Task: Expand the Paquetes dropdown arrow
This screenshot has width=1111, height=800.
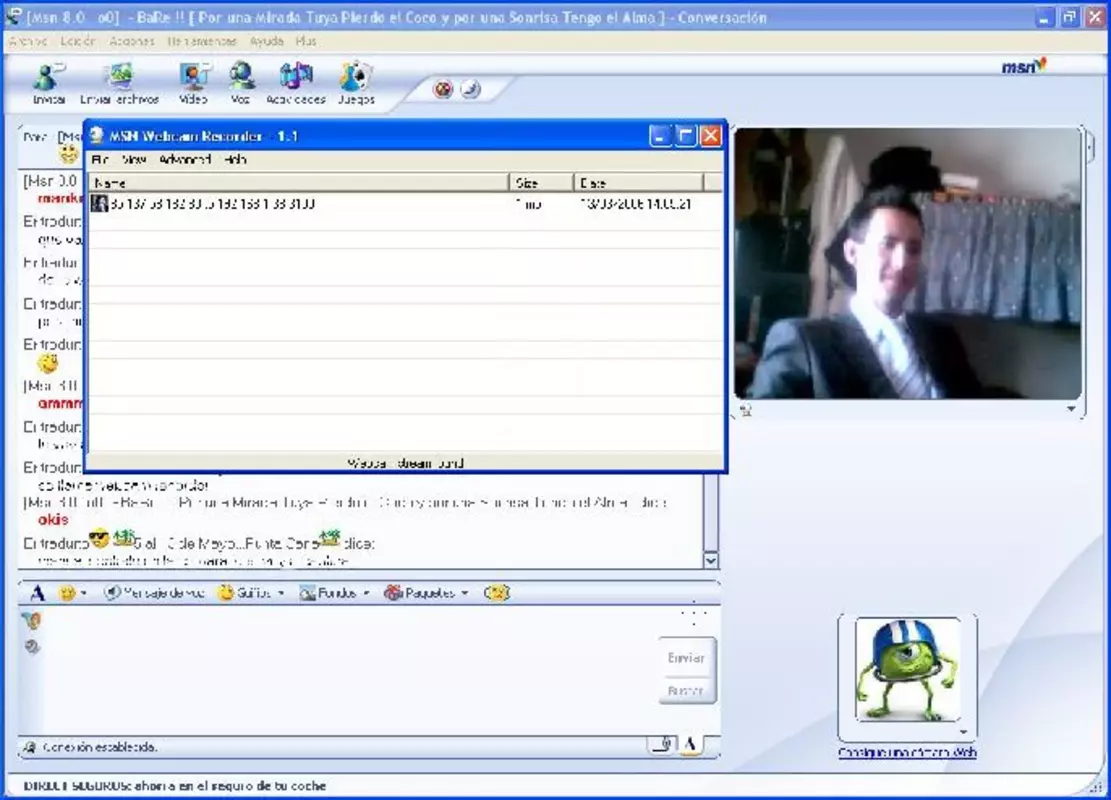Action: coord(465,593)
